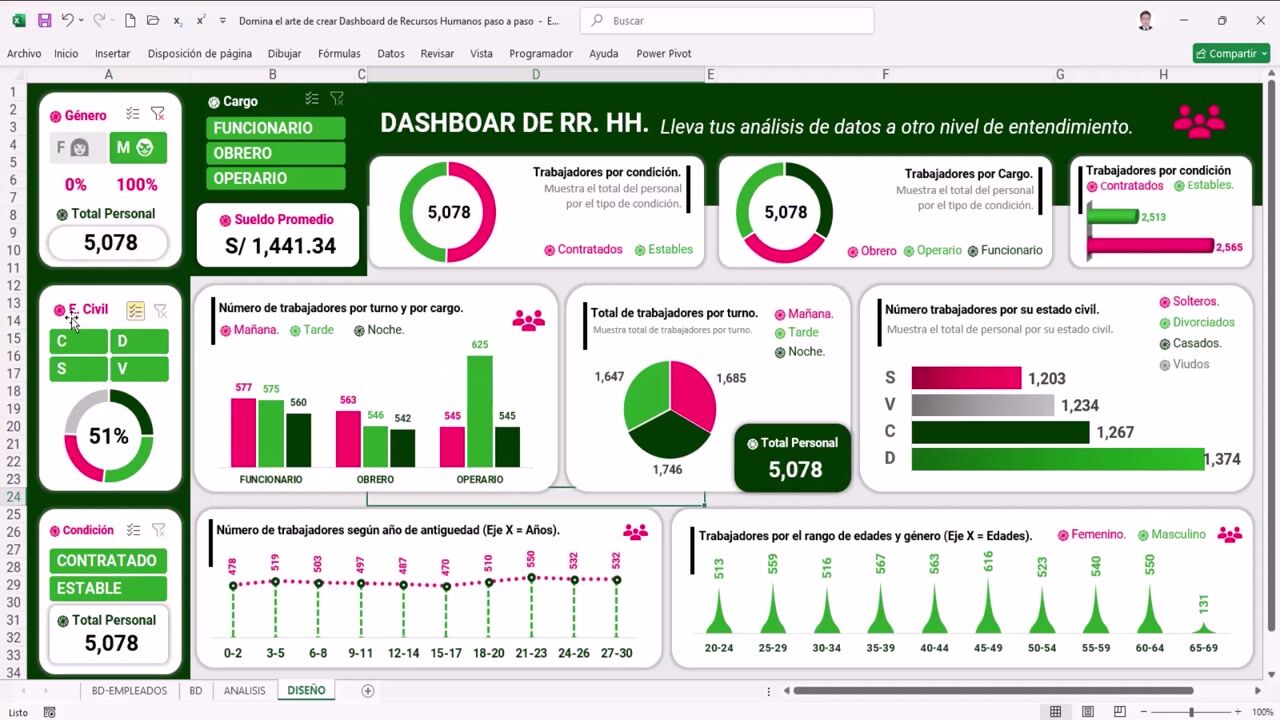This screenshot has width=1280, height=720.
Task: Open the Fórmulas ribbon tab
Action: tap(339, 54)
